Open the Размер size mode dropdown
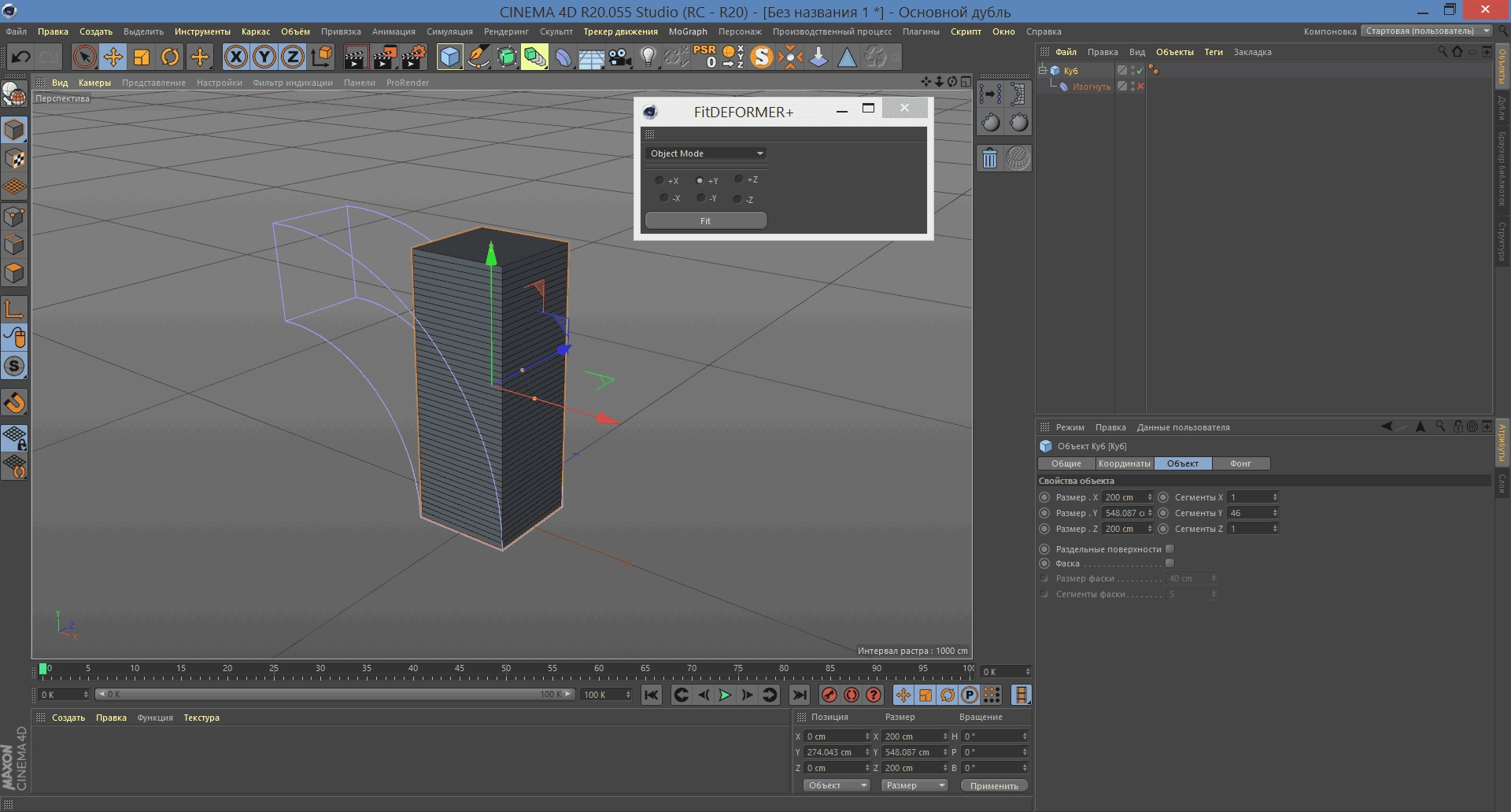This screenshot has width=1511, height=812. 914,785
